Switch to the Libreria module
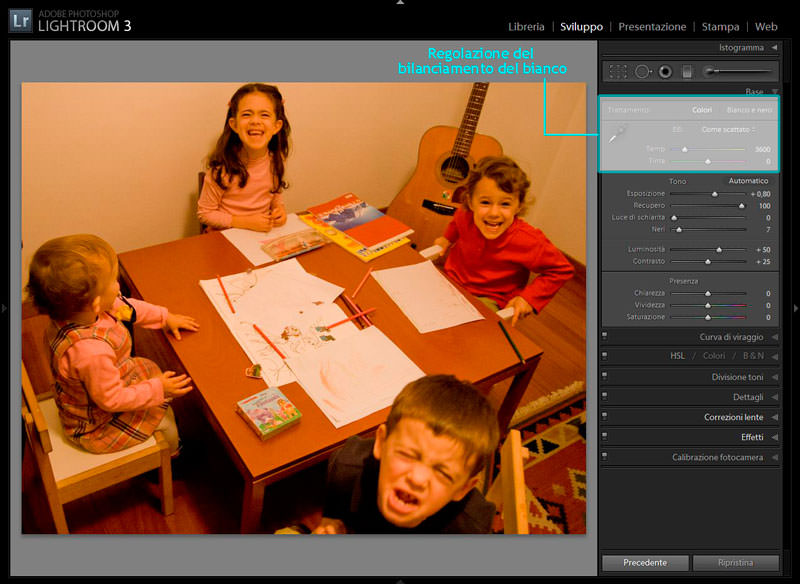This screenshot has width=800, height=584. (526, 27)
